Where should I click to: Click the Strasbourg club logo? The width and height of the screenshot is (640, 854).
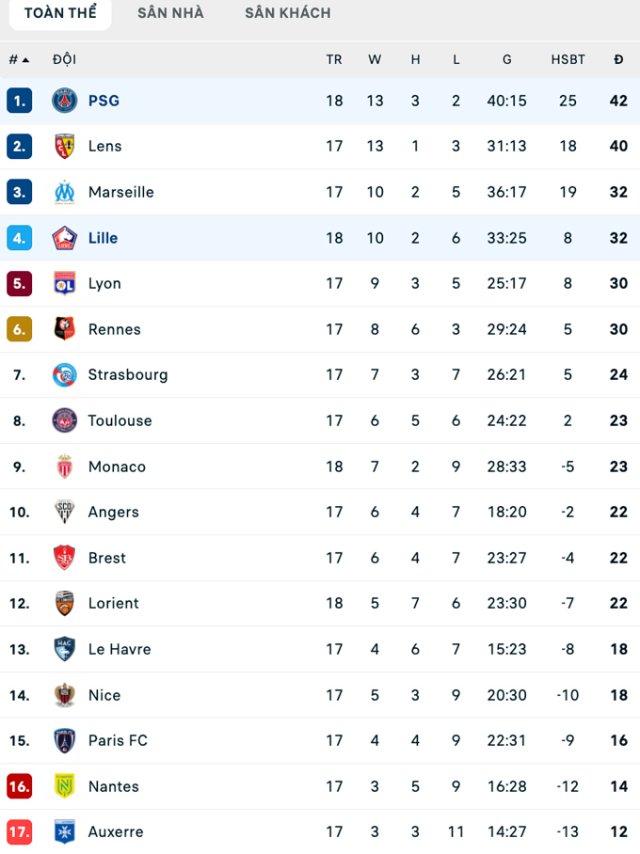[x=64, y=375]
